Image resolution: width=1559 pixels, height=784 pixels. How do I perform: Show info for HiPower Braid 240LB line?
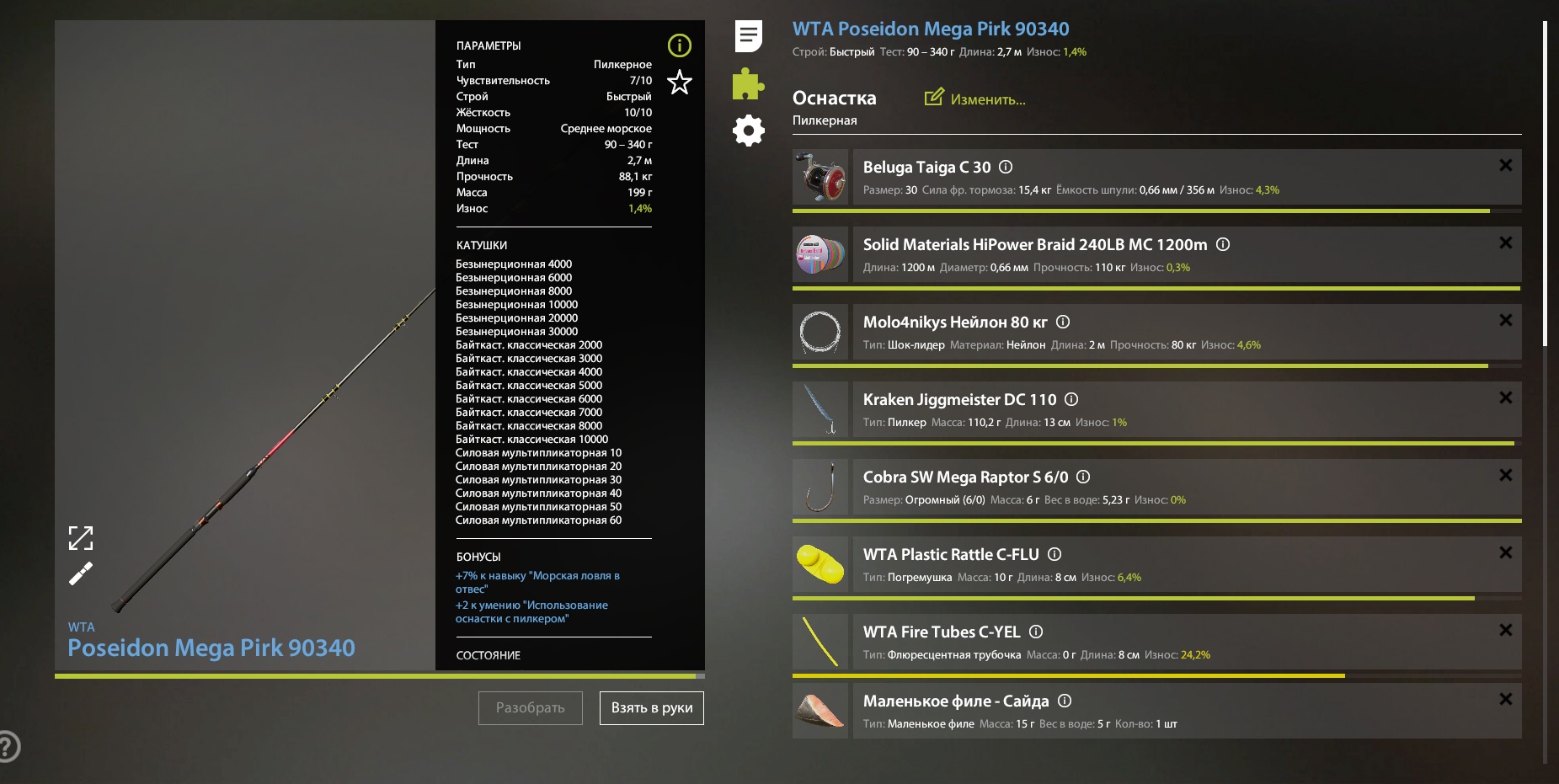[x=1223, y=244]
